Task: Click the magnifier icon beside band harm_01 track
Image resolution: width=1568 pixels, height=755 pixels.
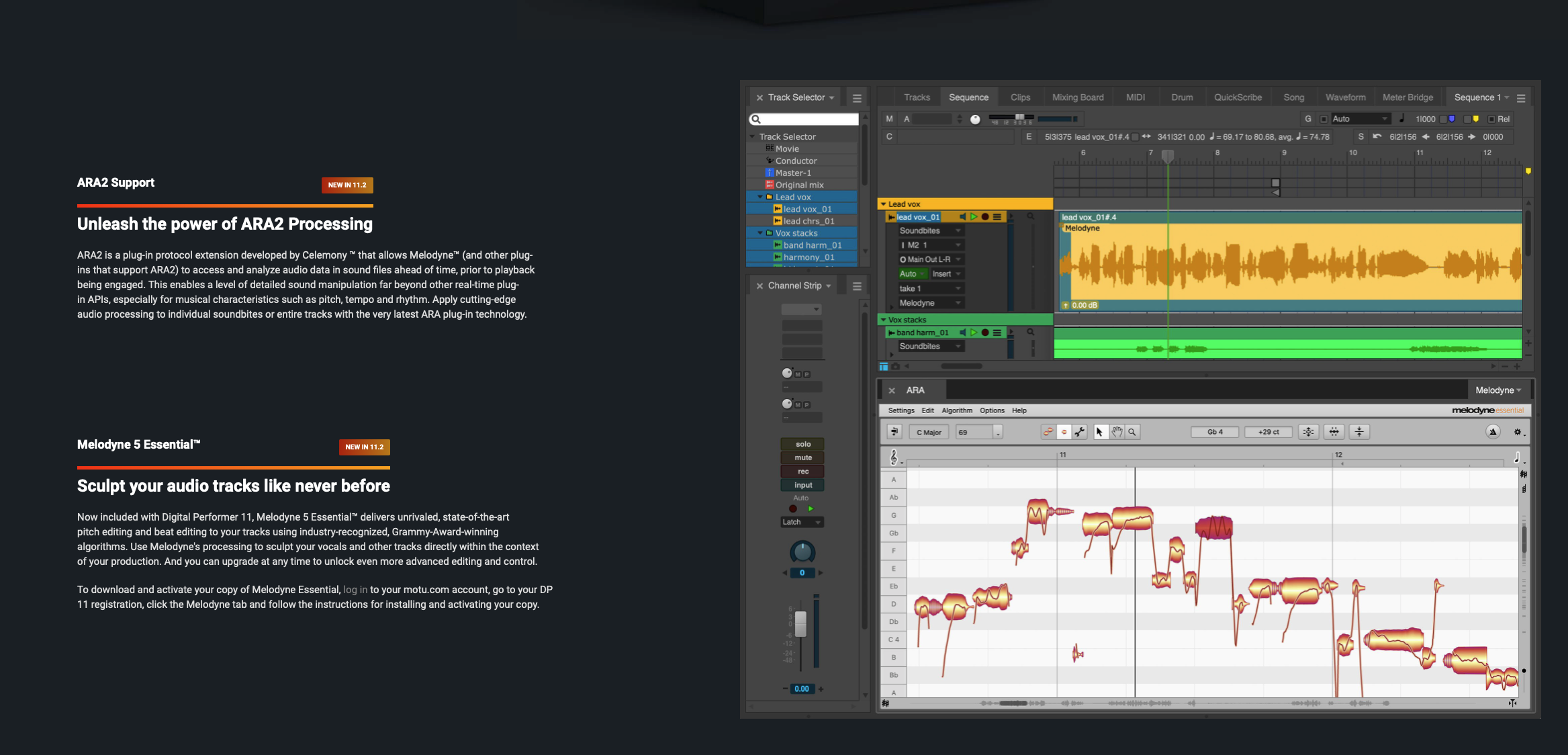Action: pyautogui.click(x=1030, y=332)
